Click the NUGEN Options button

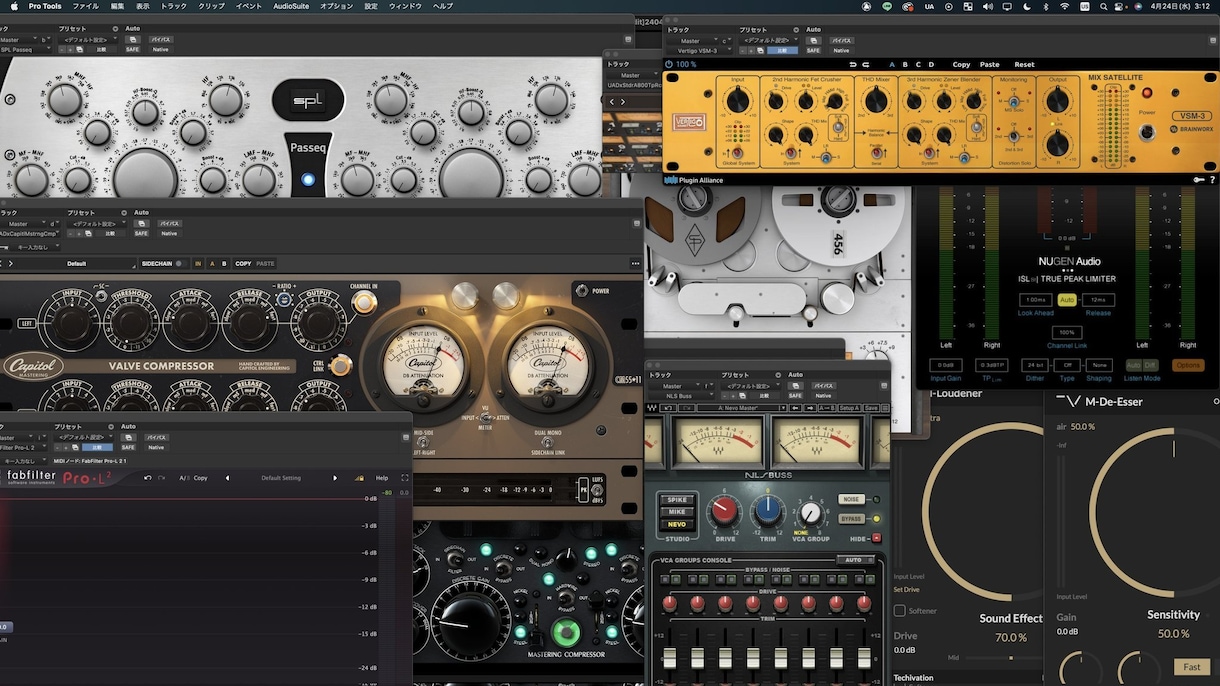coord(1188,366)
